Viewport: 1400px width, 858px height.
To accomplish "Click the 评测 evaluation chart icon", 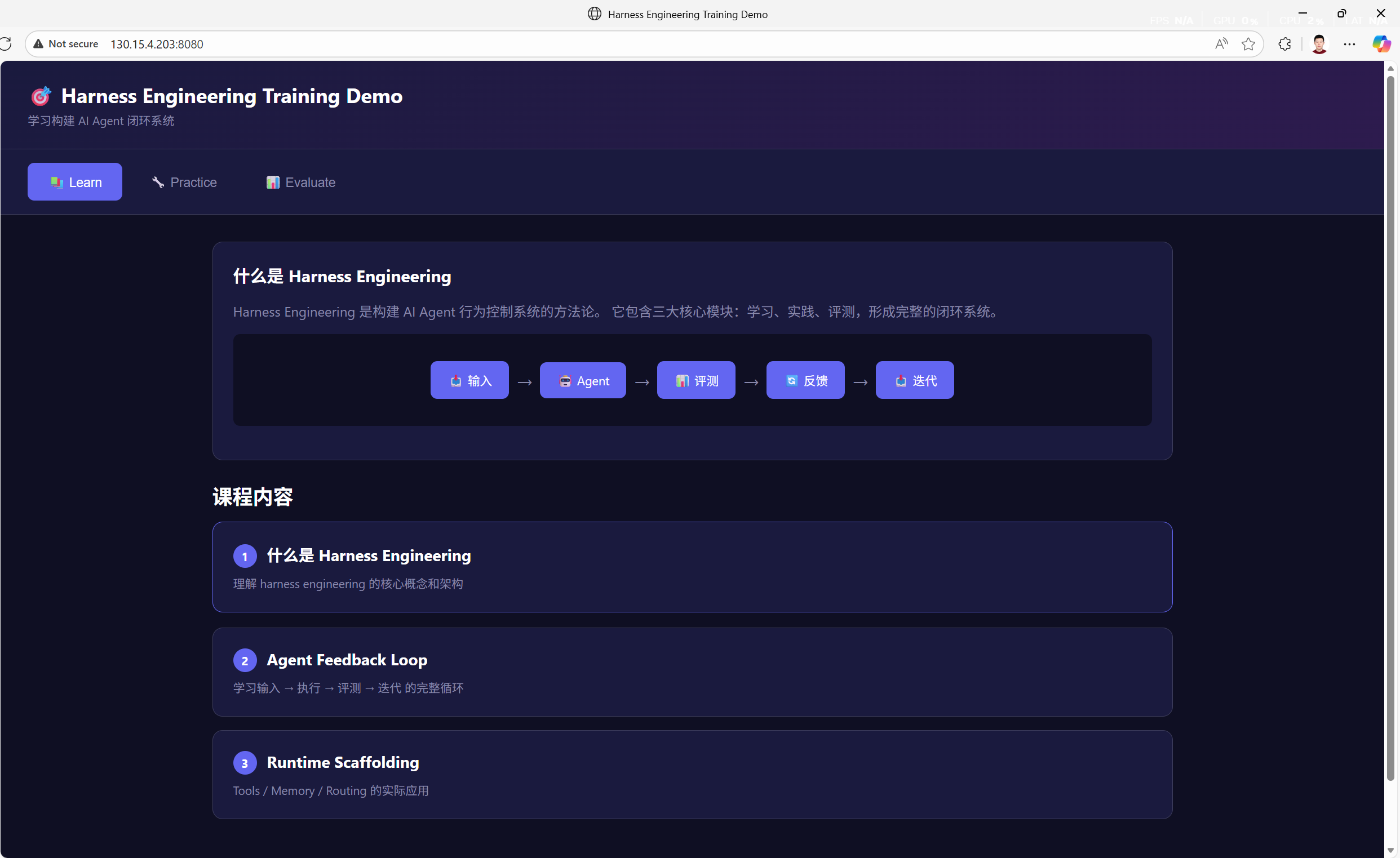I will [682, 380].
